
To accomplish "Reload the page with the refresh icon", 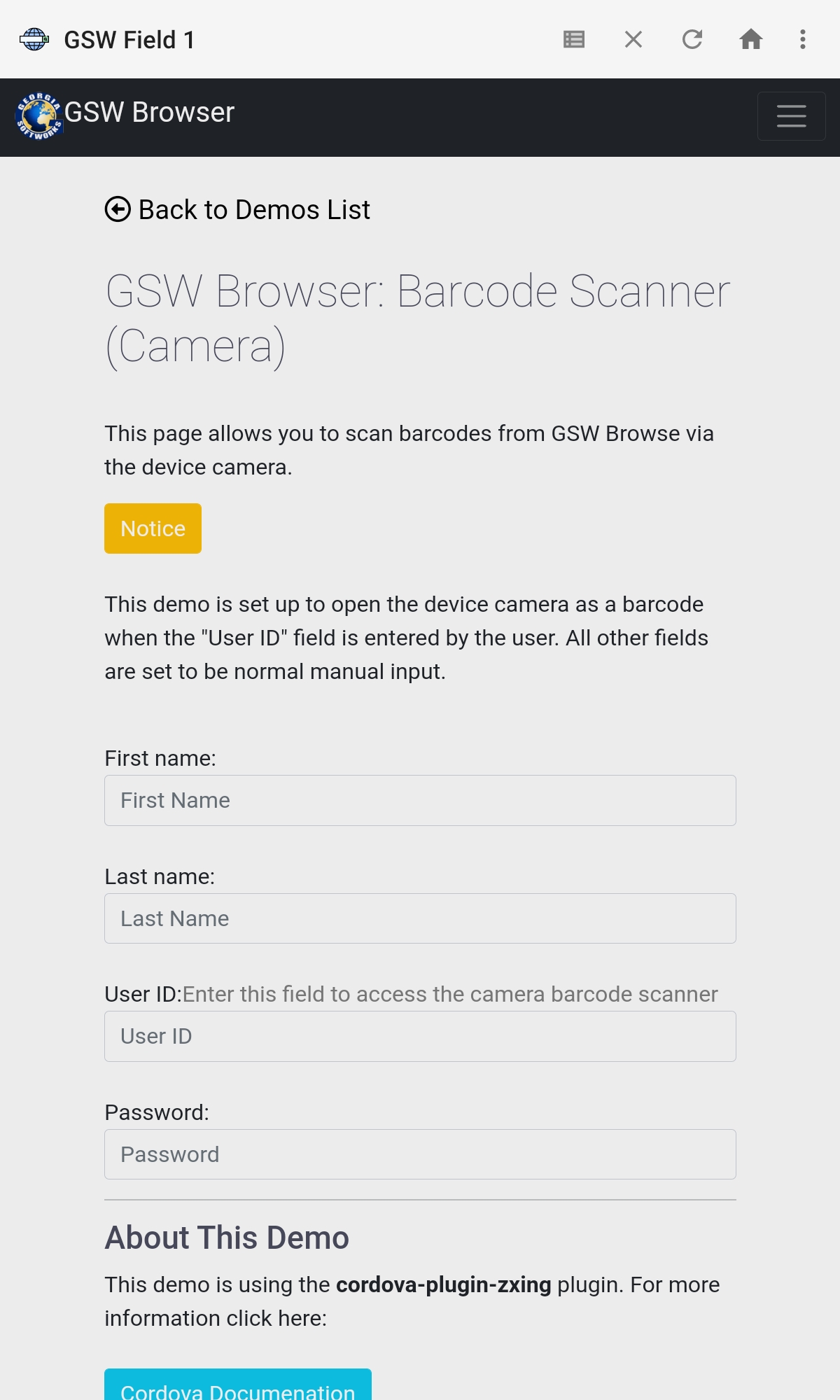I will click(x=692, y=39).
